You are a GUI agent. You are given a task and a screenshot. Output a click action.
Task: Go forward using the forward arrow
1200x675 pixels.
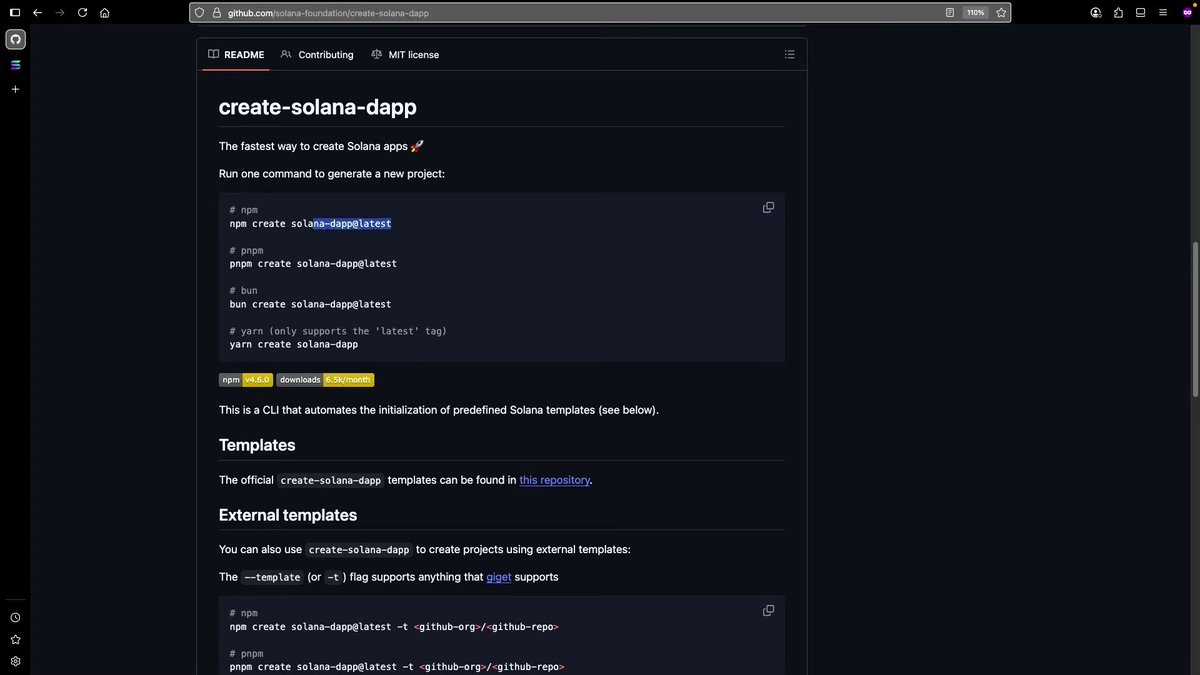point(59,13)
